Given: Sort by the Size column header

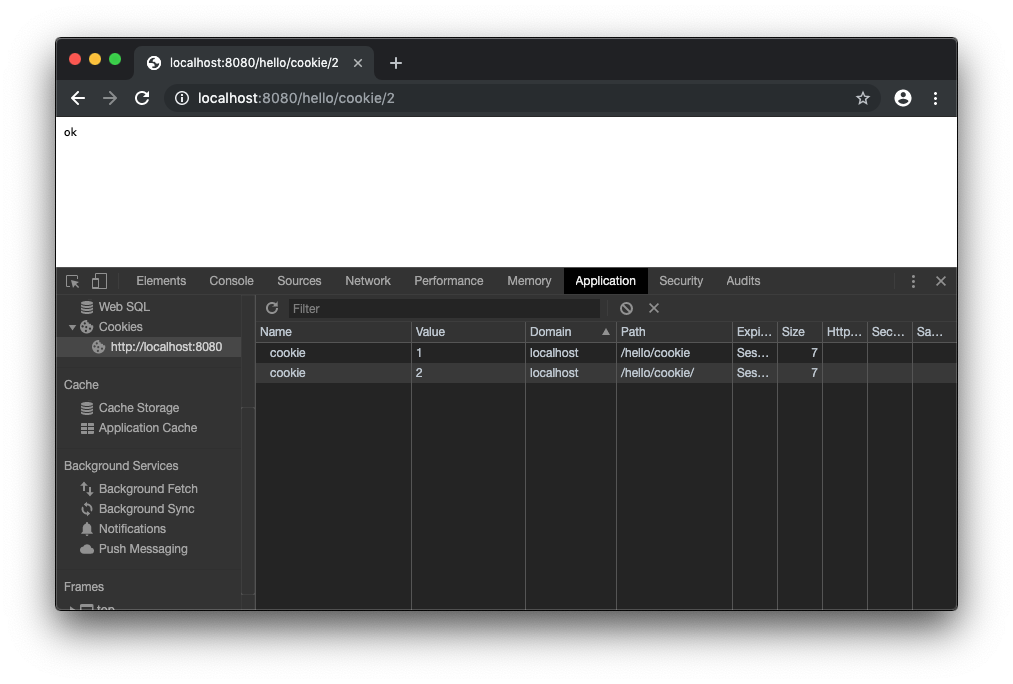Looking at the screenshot, I should coord(800,332).
